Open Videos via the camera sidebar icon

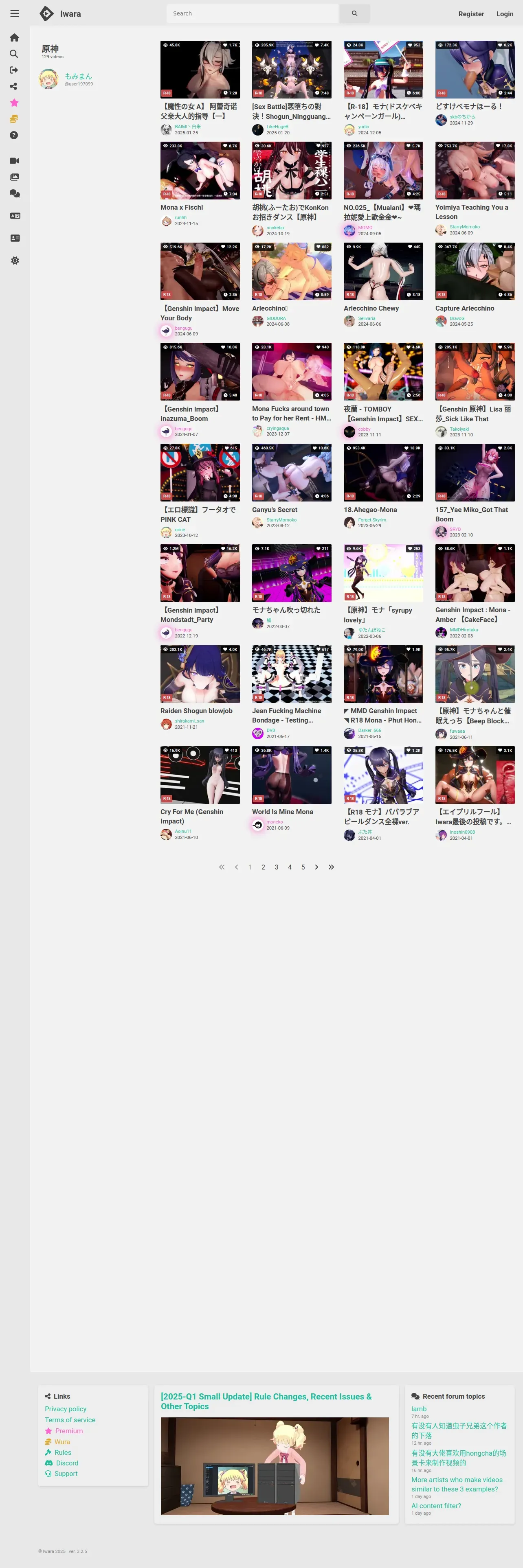click(15, 161)
